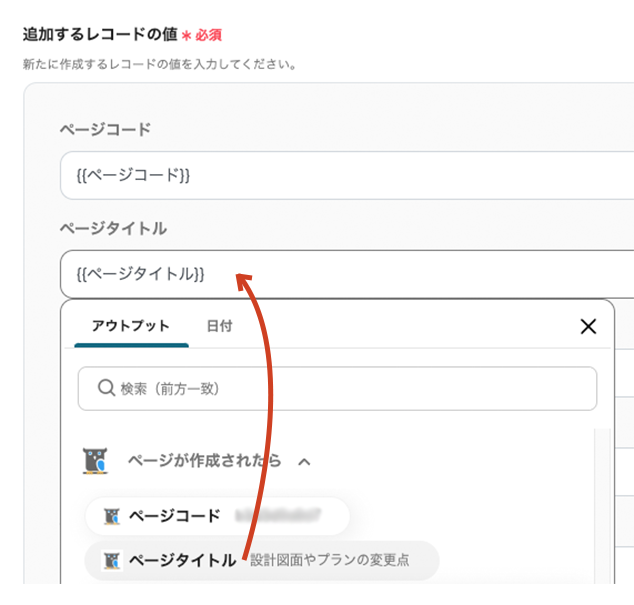
Task: Click the owl icon in ページタイトル chip
Action: click(x=112, y=560)
